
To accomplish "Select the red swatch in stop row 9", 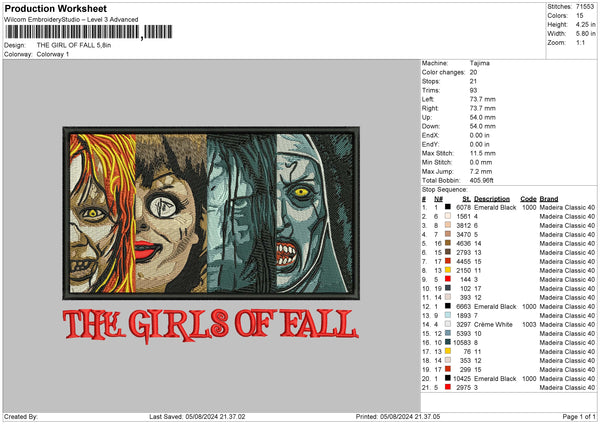I will [448, 279].
